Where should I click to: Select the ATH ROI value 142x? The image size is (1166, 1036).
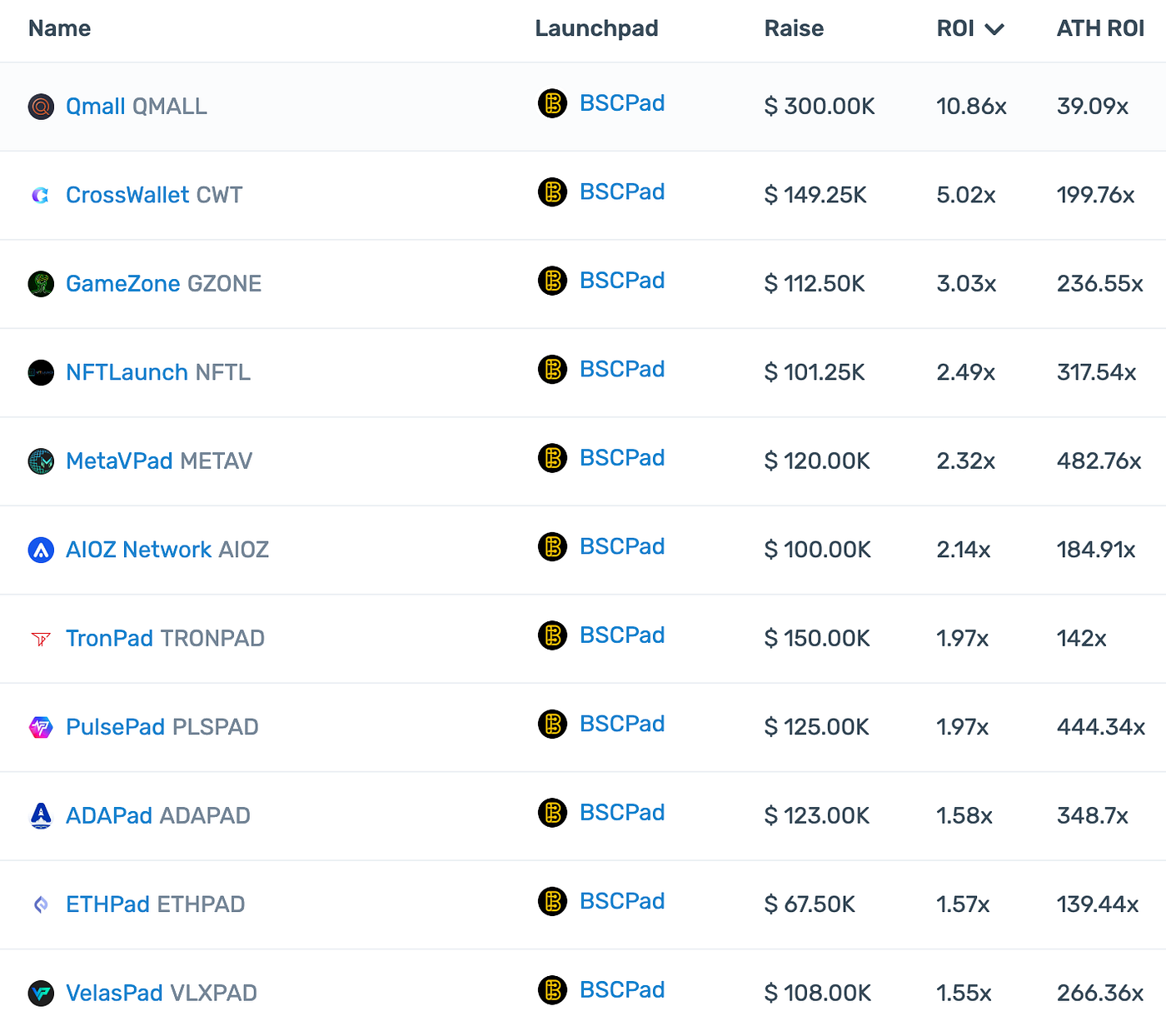[x=1081, y=639]
